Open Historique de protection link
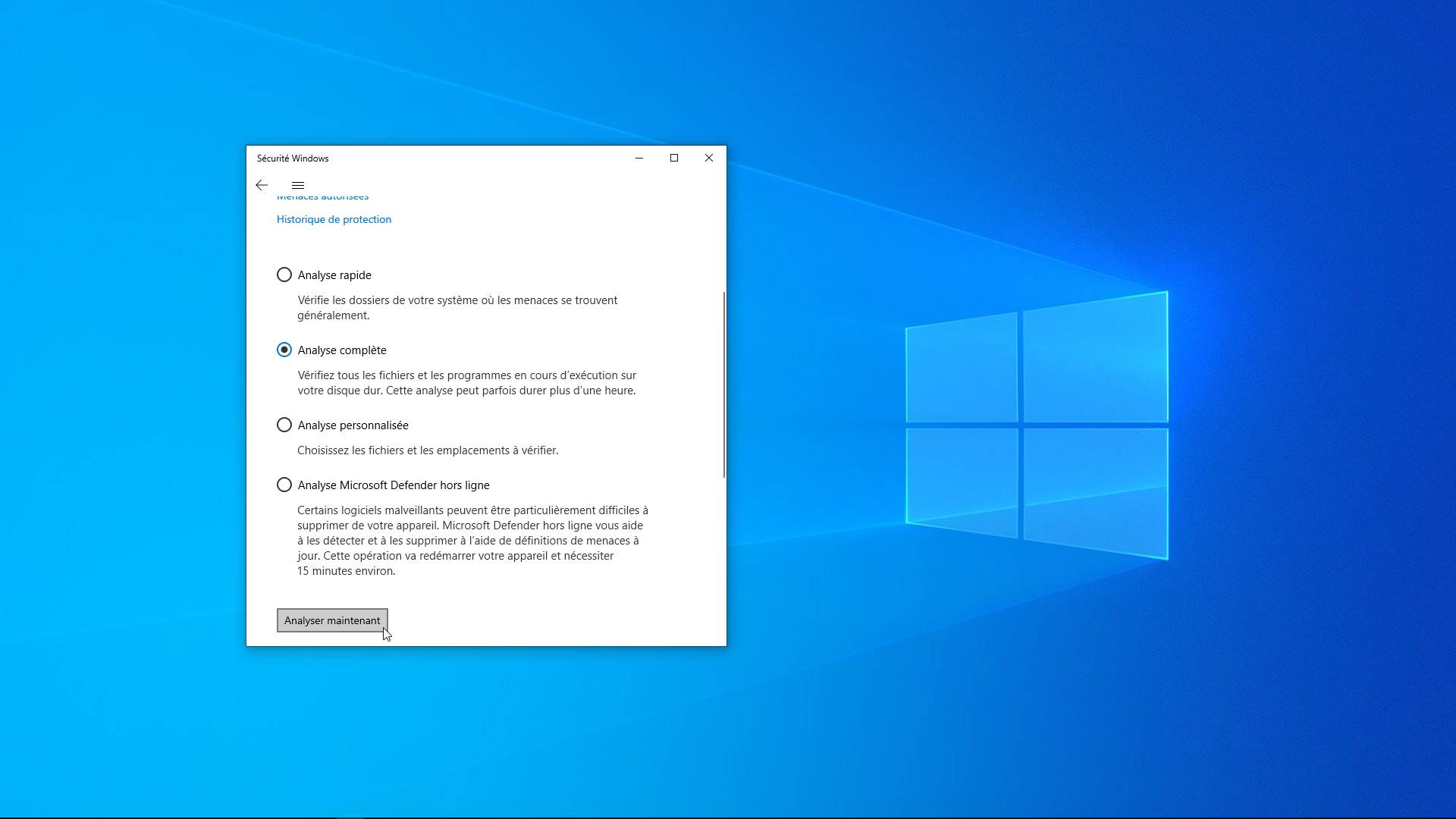Image resolution: width=1456 pixels, height=819 pixels. pos(334,219)
